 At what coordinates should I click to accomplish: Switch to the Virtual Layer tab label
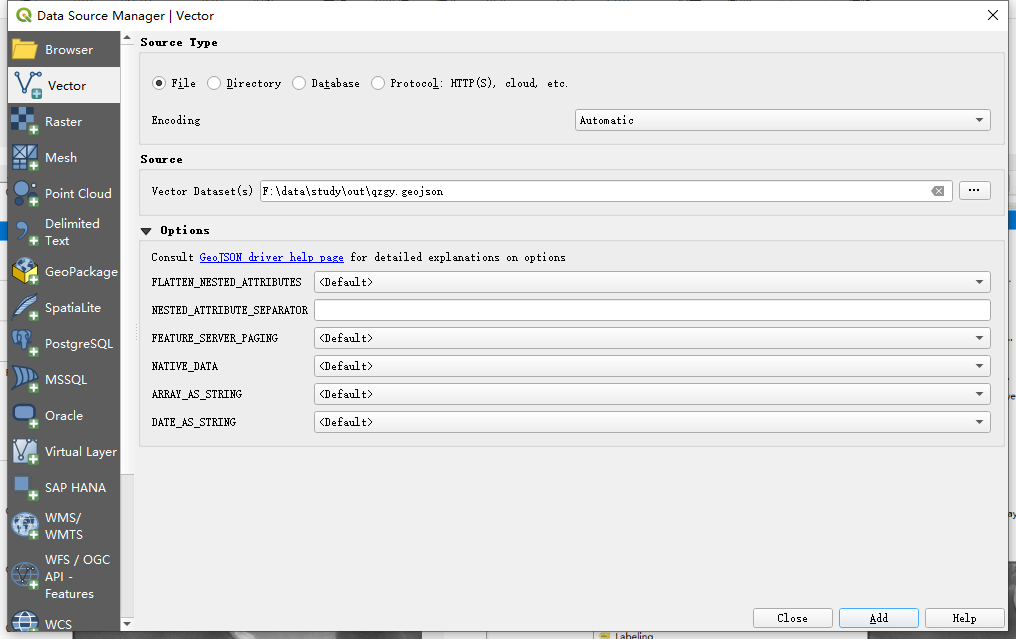click(x=81, y=452)
